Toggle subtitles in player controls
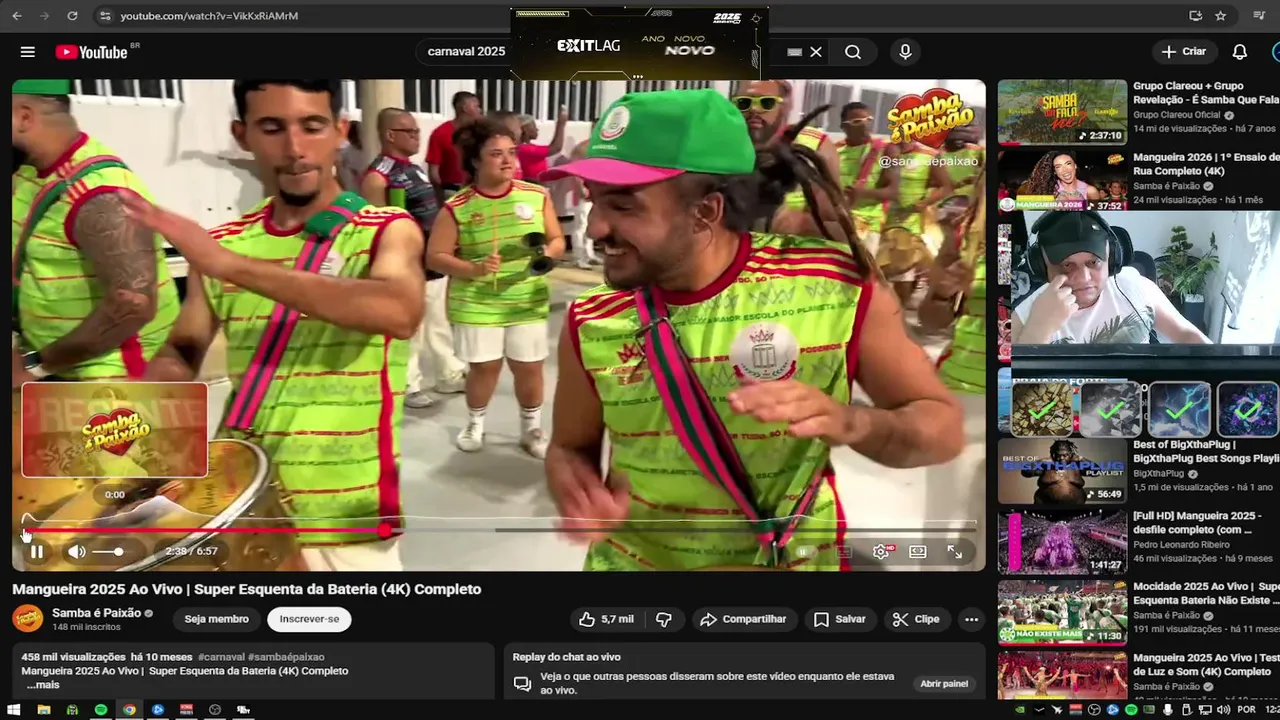The width and height of the screenshot is (1280, 720). 843,552
